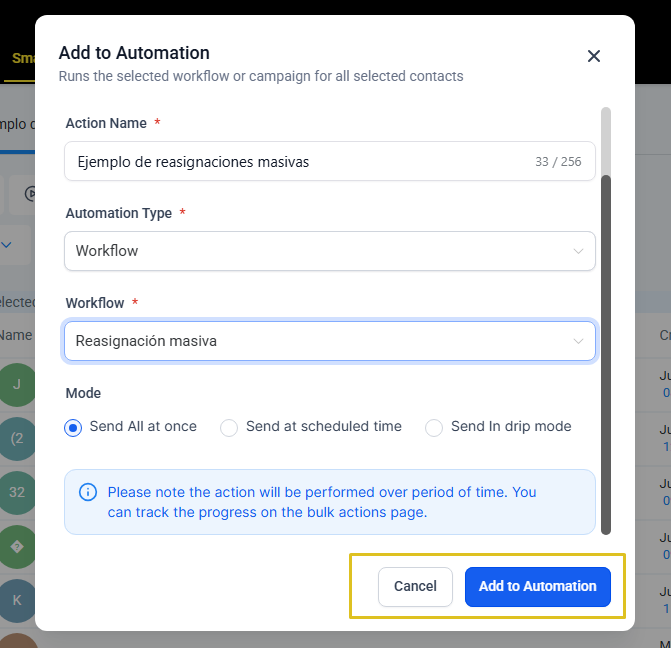The width and height of the screenshot is (671, 648).
Task: Click the blue chevron at left edge
Action: pyautogui.click(x=6, y=245)
